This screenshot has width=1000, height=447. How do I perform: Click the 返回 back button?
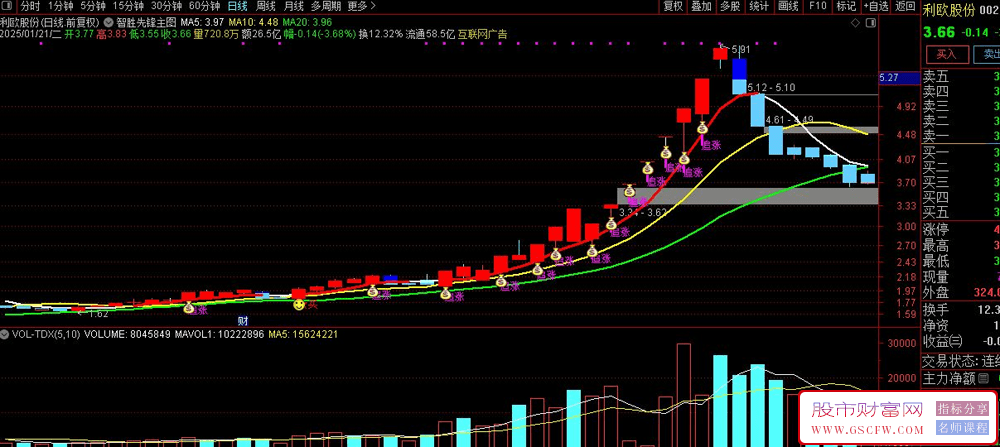click(x=905, y=6)
